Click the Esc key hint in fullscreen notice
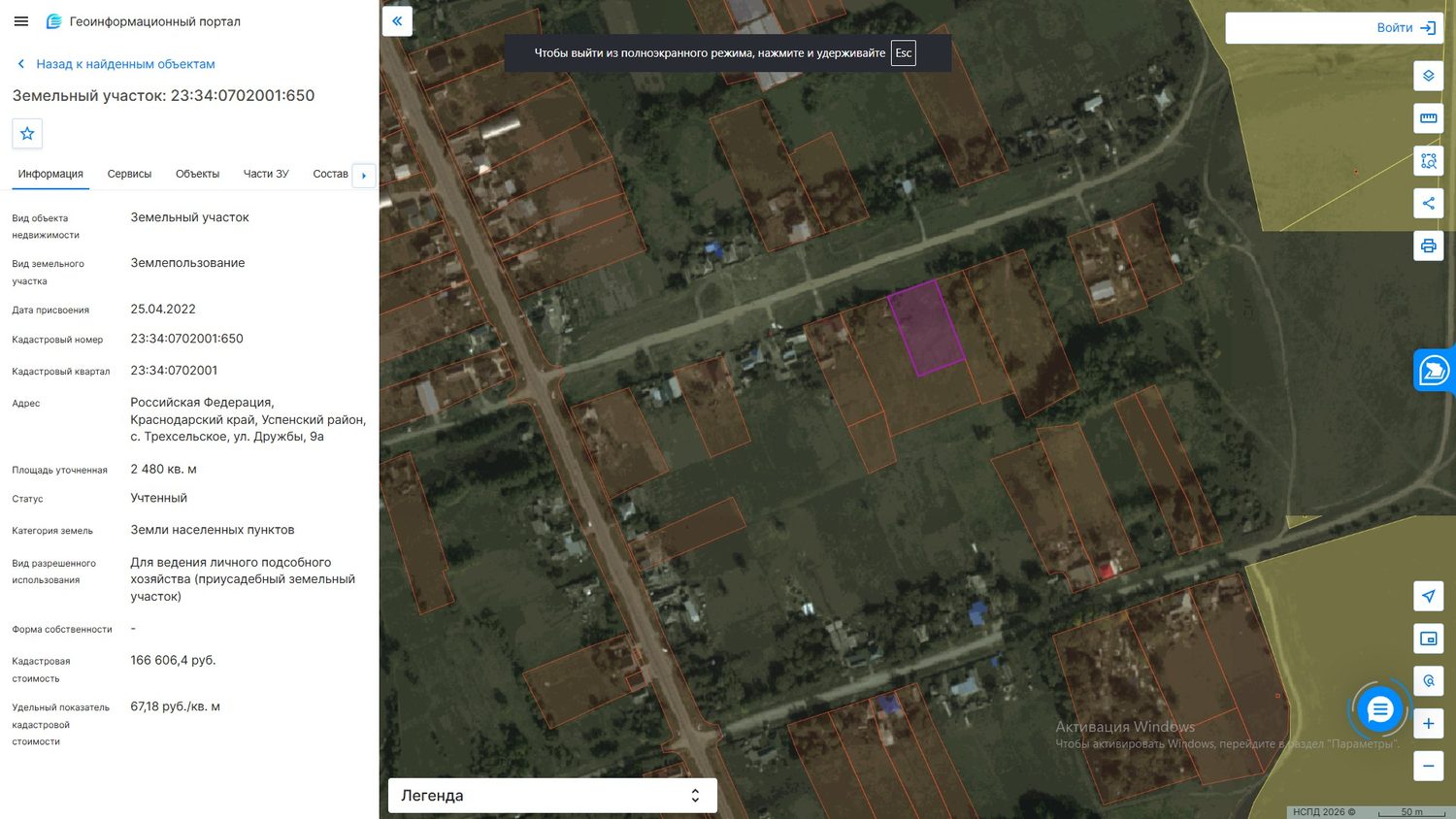The width and height of the screenshot is (1456, 819). tap(904, 53)
